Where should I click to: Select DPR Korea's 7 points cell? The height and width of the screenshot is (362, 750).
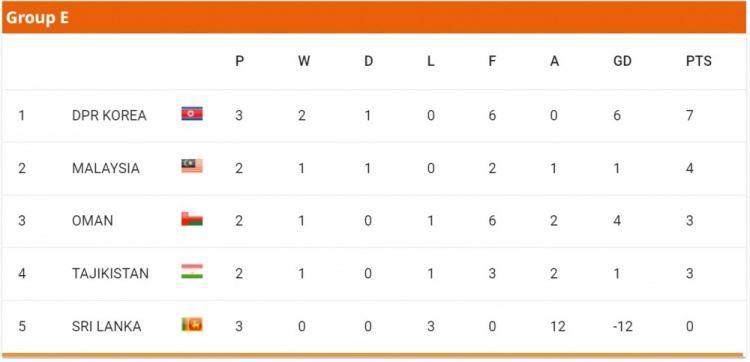pyautogui.click(x=689, y=116)
